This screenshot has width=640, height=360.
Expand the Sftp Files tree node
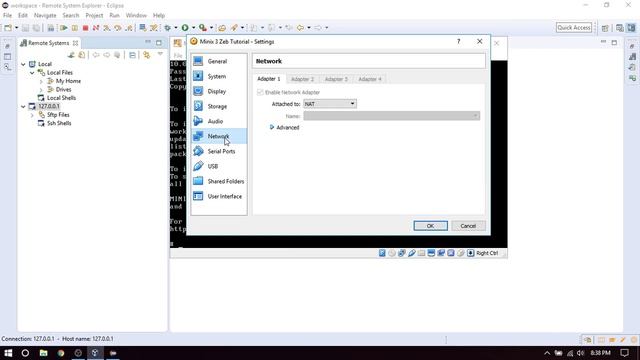click(x=32, y=115)
